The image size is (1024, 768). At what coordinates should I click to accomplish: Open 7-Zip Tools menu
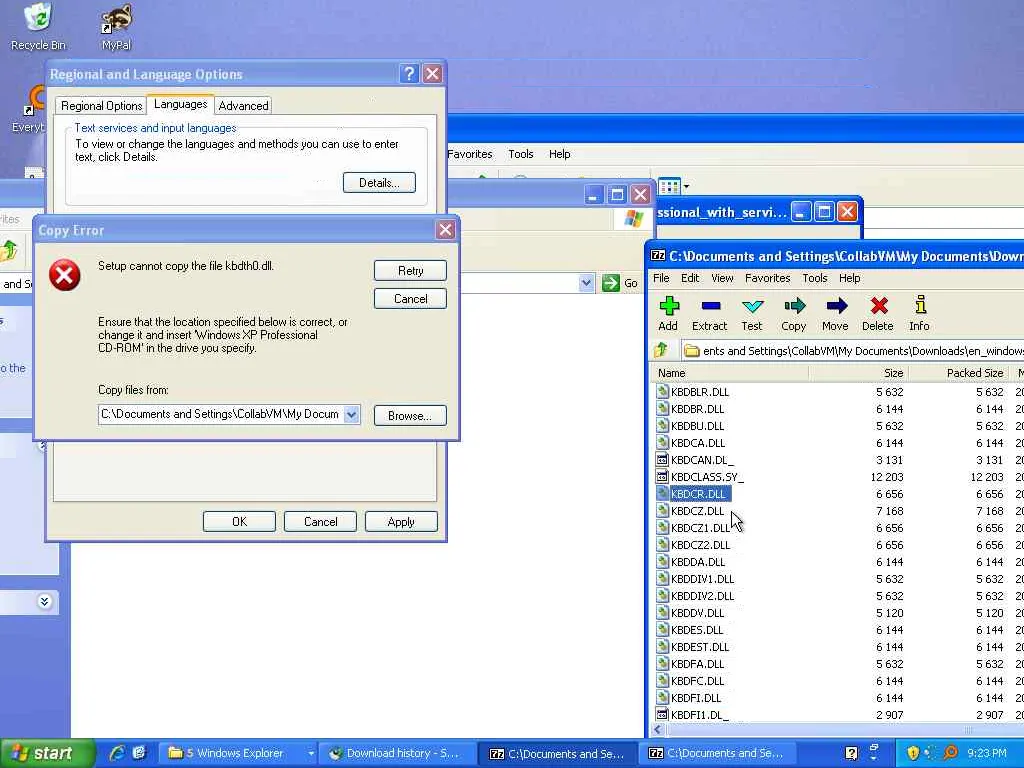tap(814, 278)
